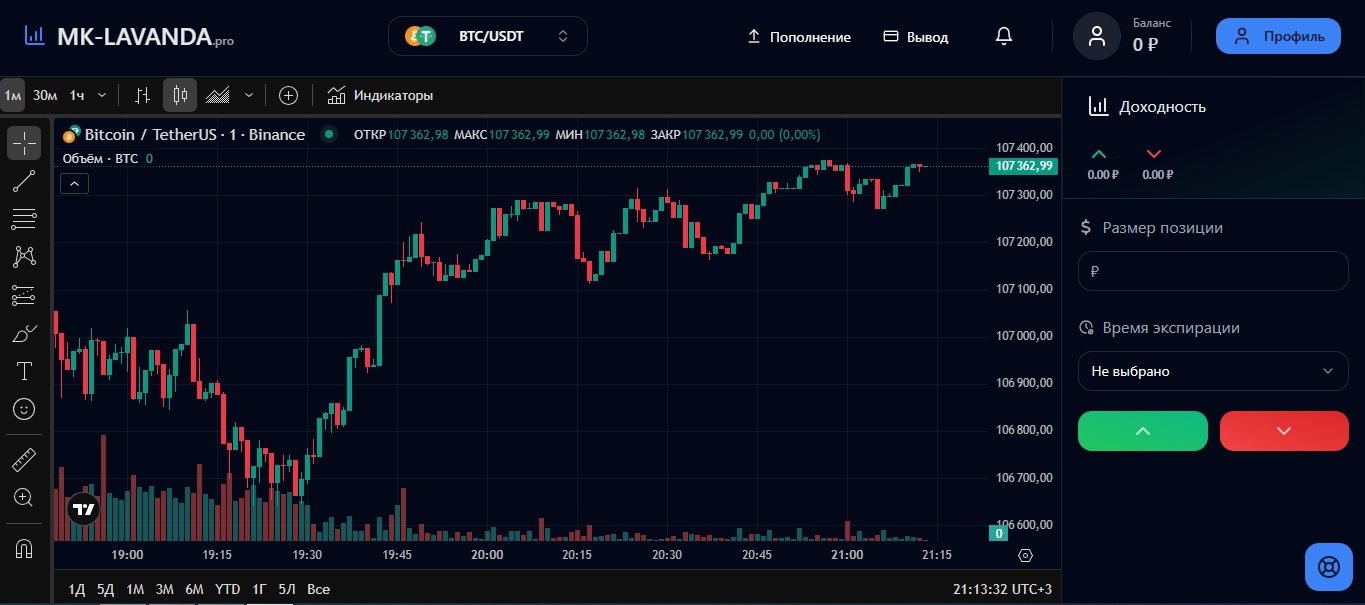Select the 6М date range
Image resolution: width=1365 pixels, height=605 pixels.
195,589
